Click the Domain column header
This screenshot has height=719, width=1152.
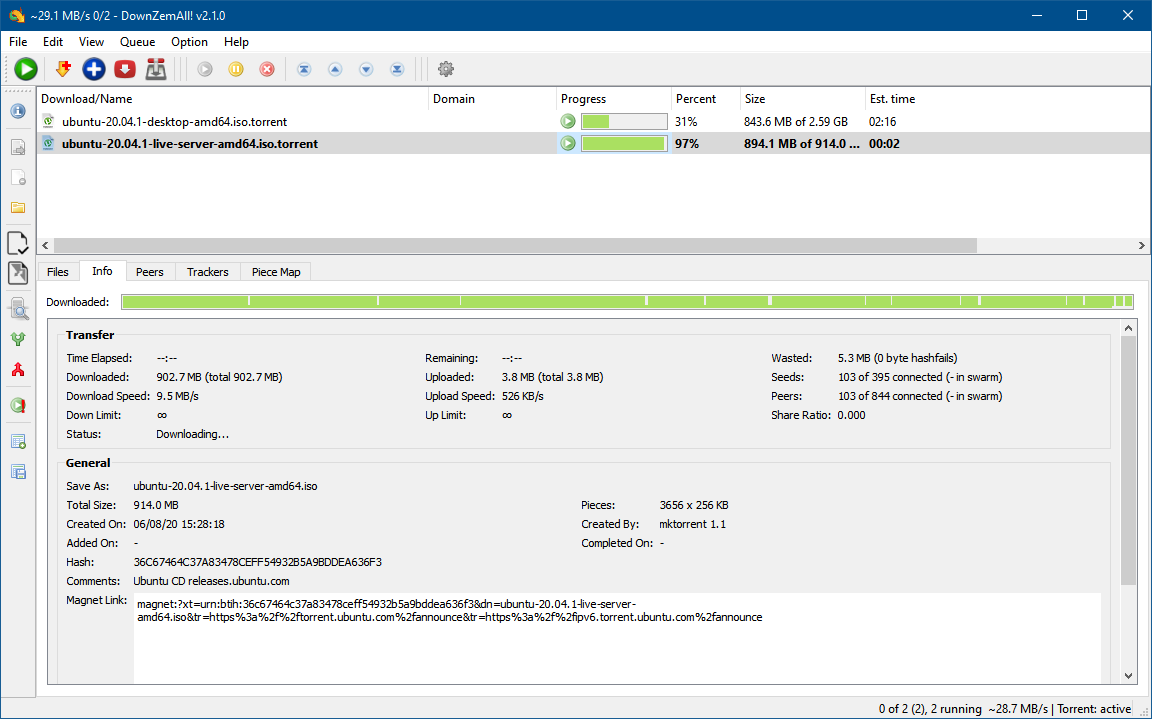tap(493, 98)
